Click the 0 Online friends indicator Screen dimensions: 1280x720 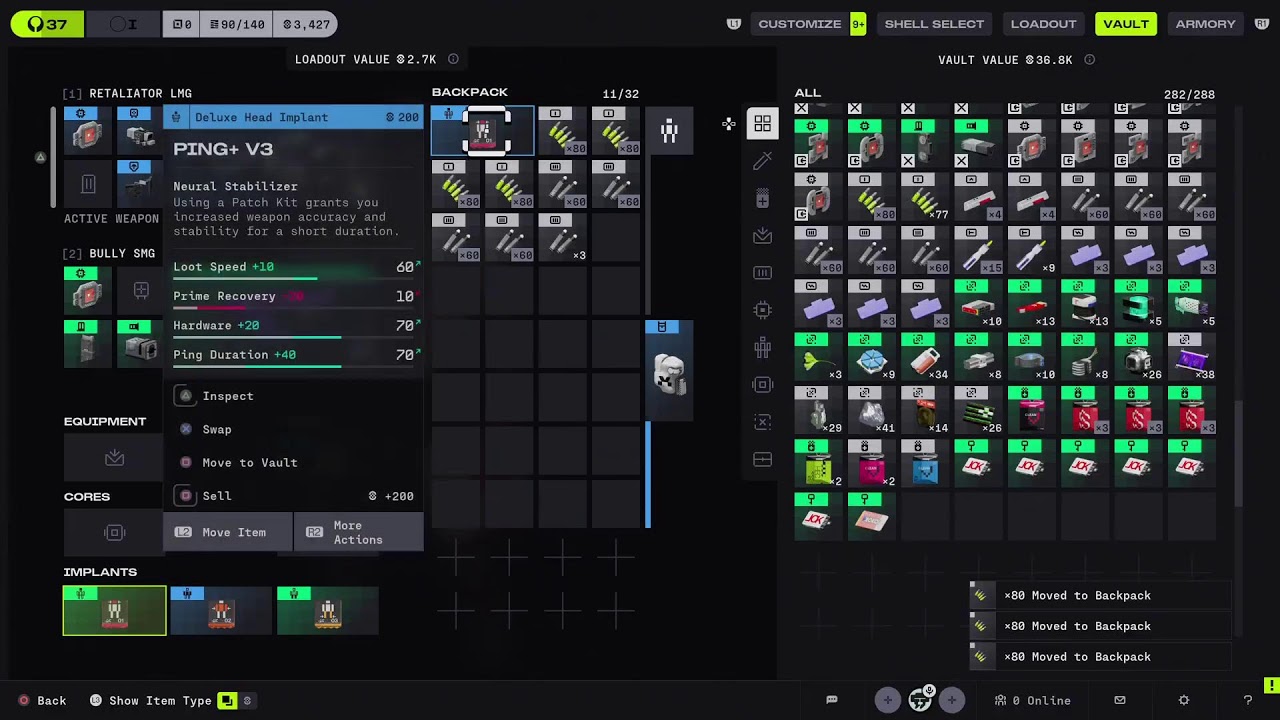click(1032, 701)
